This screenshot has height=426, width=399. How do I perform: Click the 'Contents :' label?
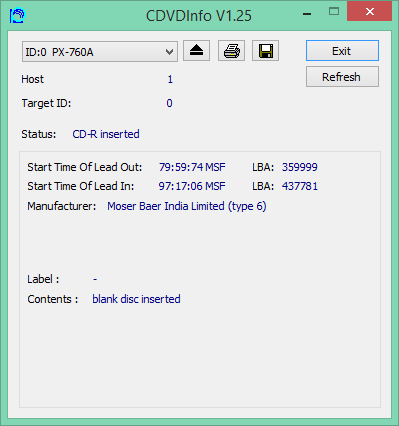tap(53, 299)
